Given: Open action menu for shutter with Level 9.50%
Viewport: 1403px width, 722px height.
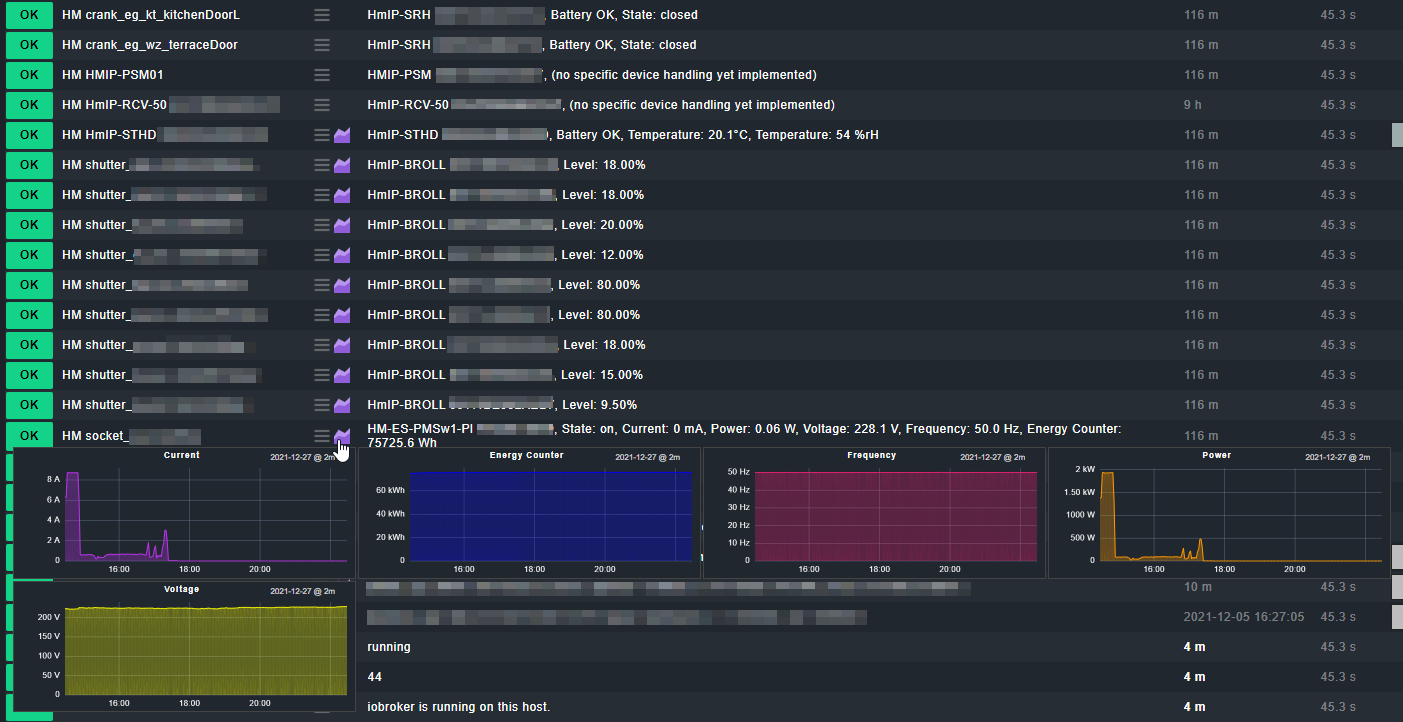Looking at the screenshot, I should (321, 405).
